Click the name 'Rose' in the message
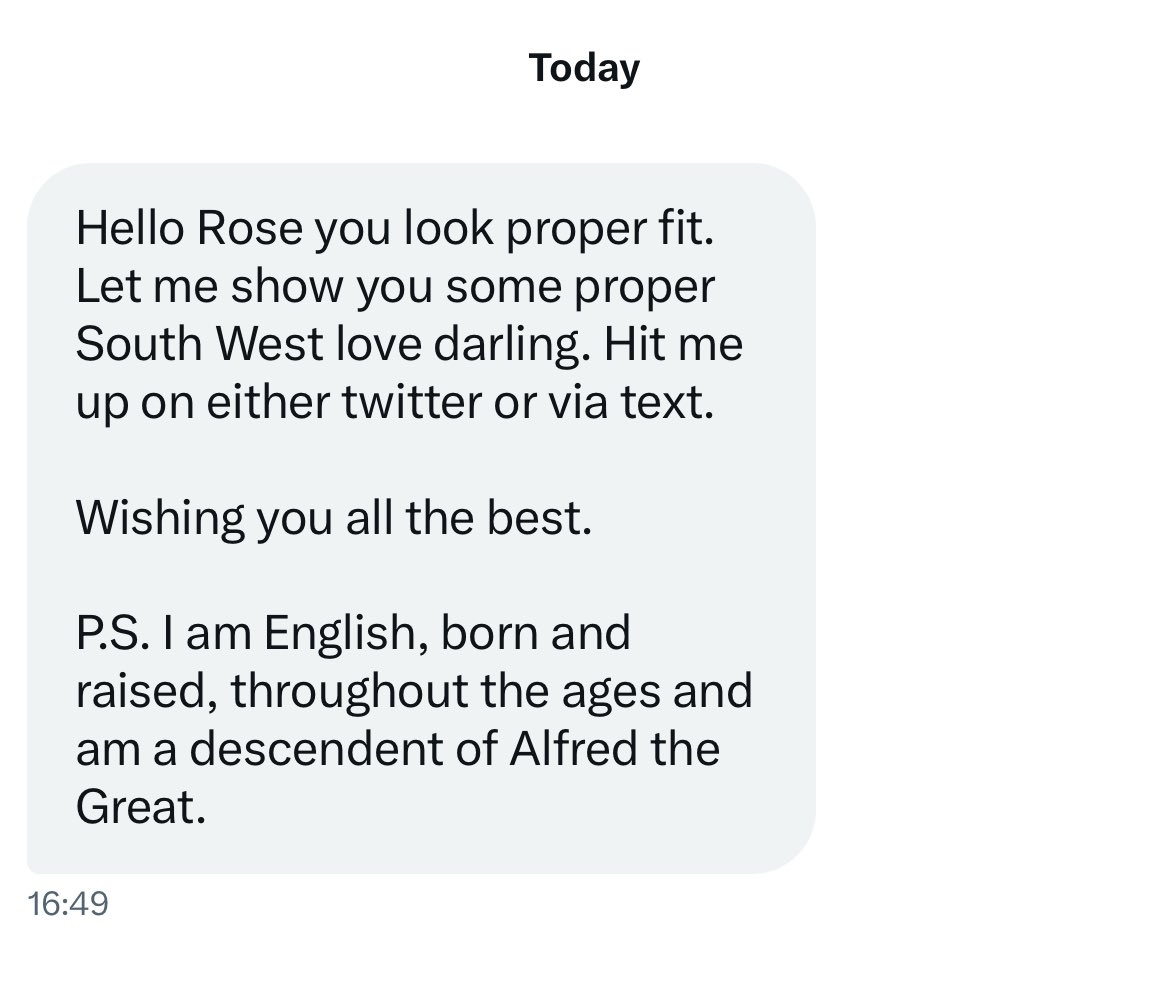Screen dimensions: 1170x1006 pyautogui.click(x=250, y=228)
